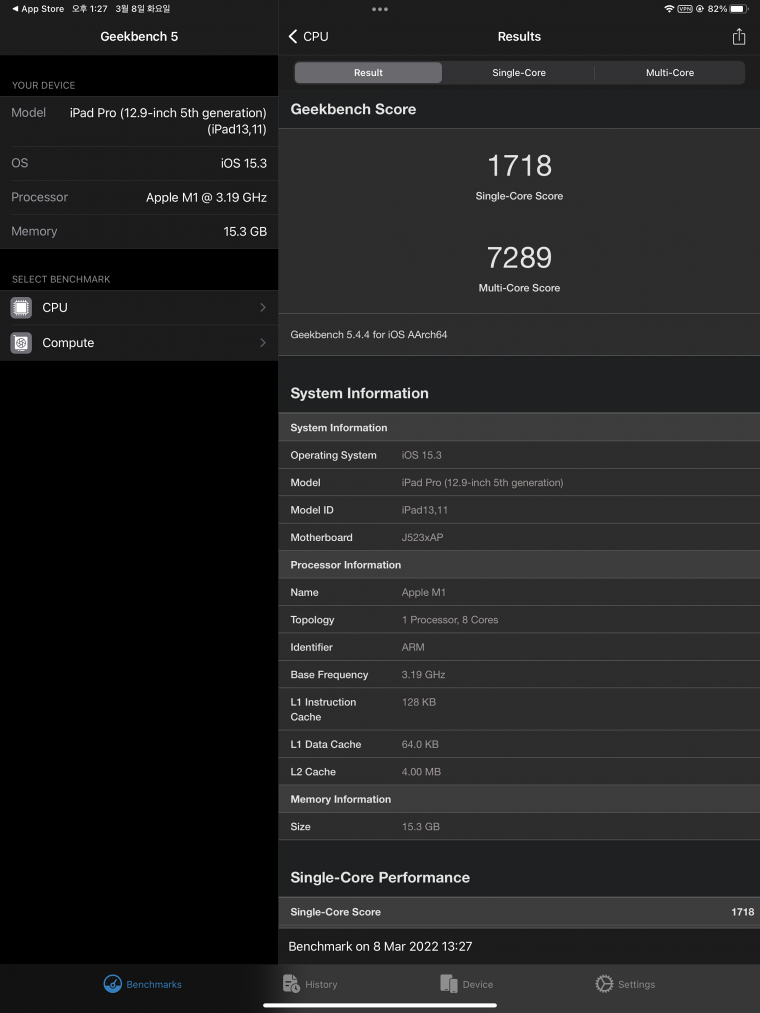760x1013 pixels.
Task: Tap the VPN status indicator
Action: [685, 9]
